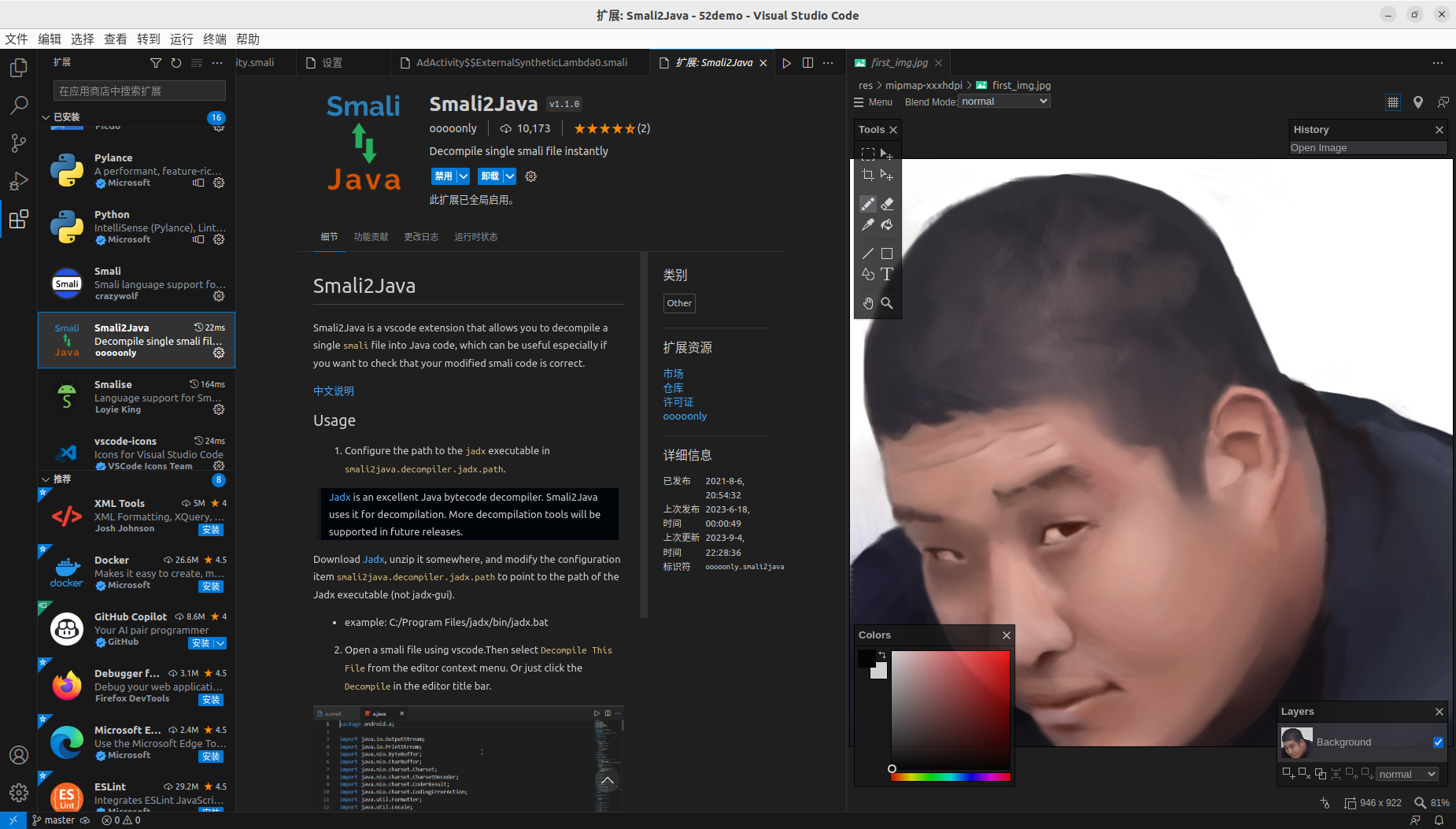Open the 查看 menu

(x=115, y=39)
